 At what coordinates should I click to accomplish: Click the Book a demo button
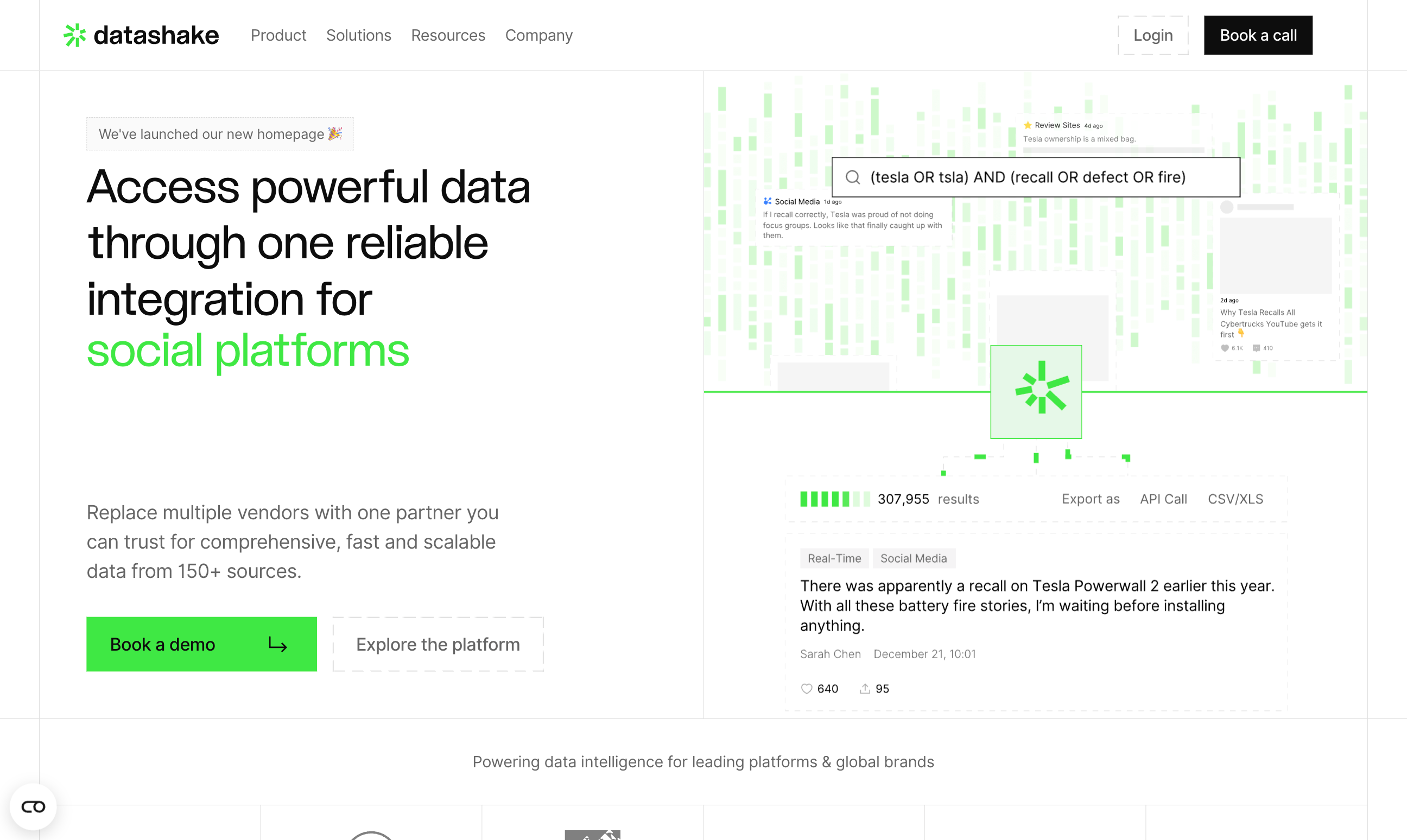coord(201,644)
